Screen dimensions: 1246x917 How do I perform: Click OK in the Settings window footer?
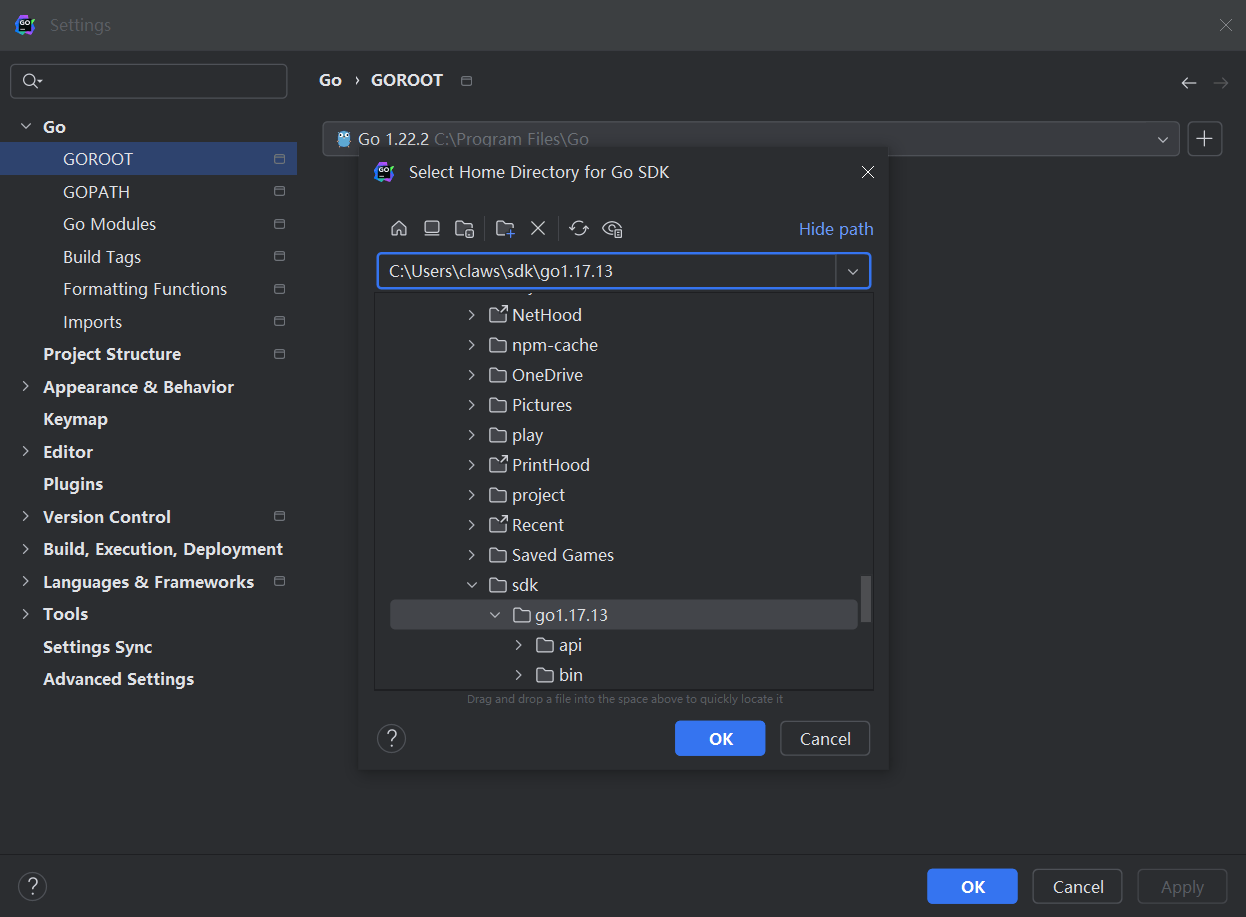coord(972,887)
